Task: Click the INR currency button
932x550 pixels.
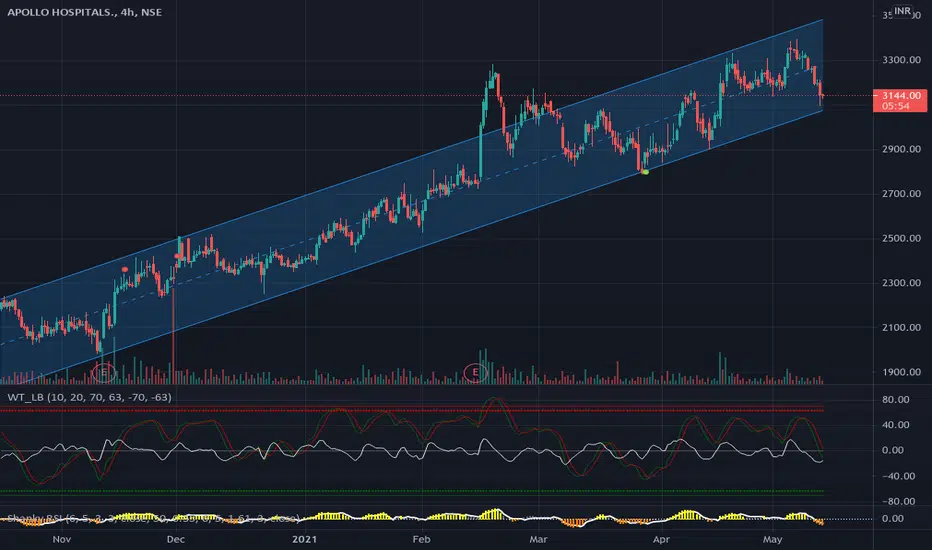Action: (x=902, y=11)
